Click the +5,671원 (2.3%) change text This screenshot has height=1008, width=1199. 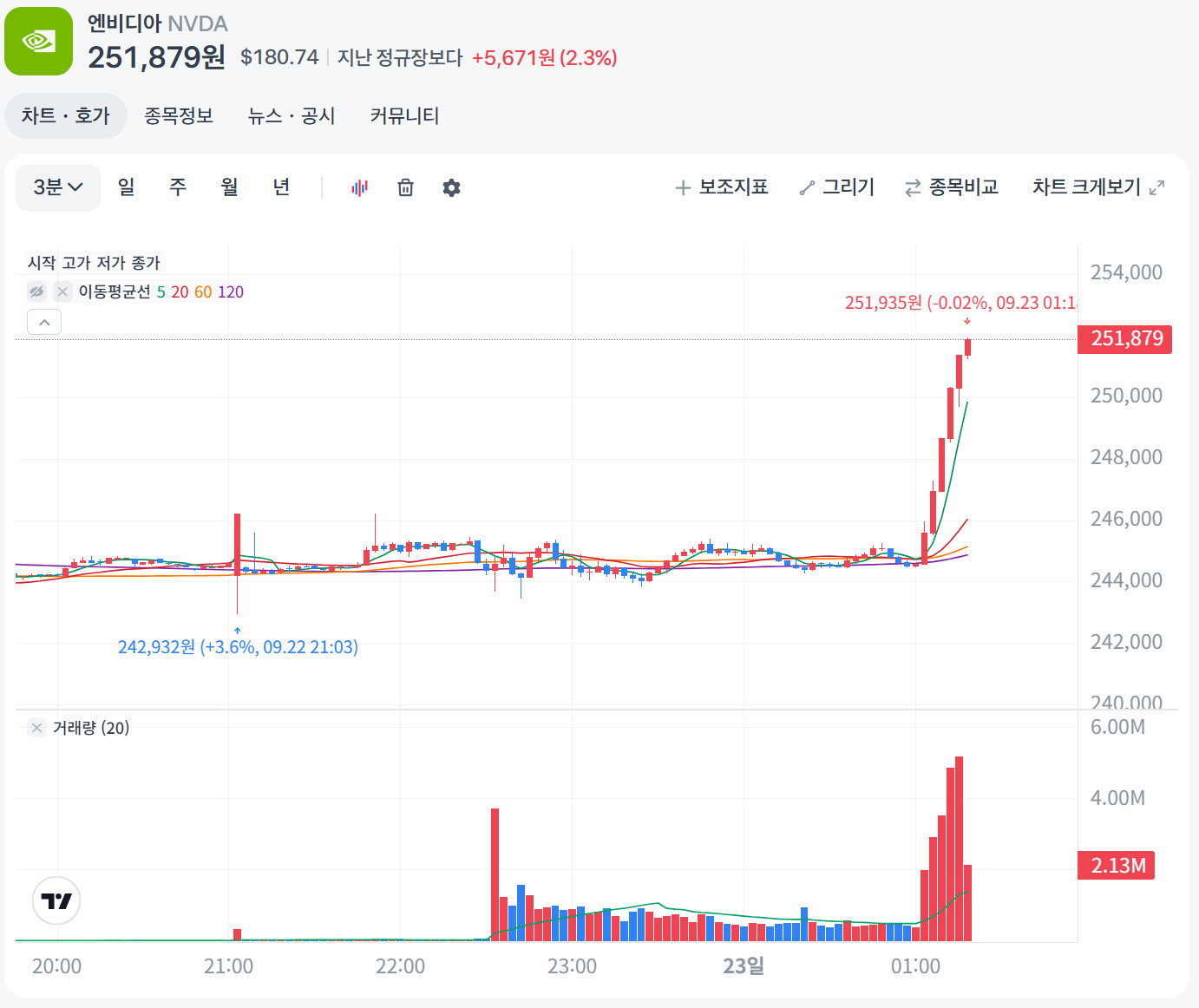(545, 58)
